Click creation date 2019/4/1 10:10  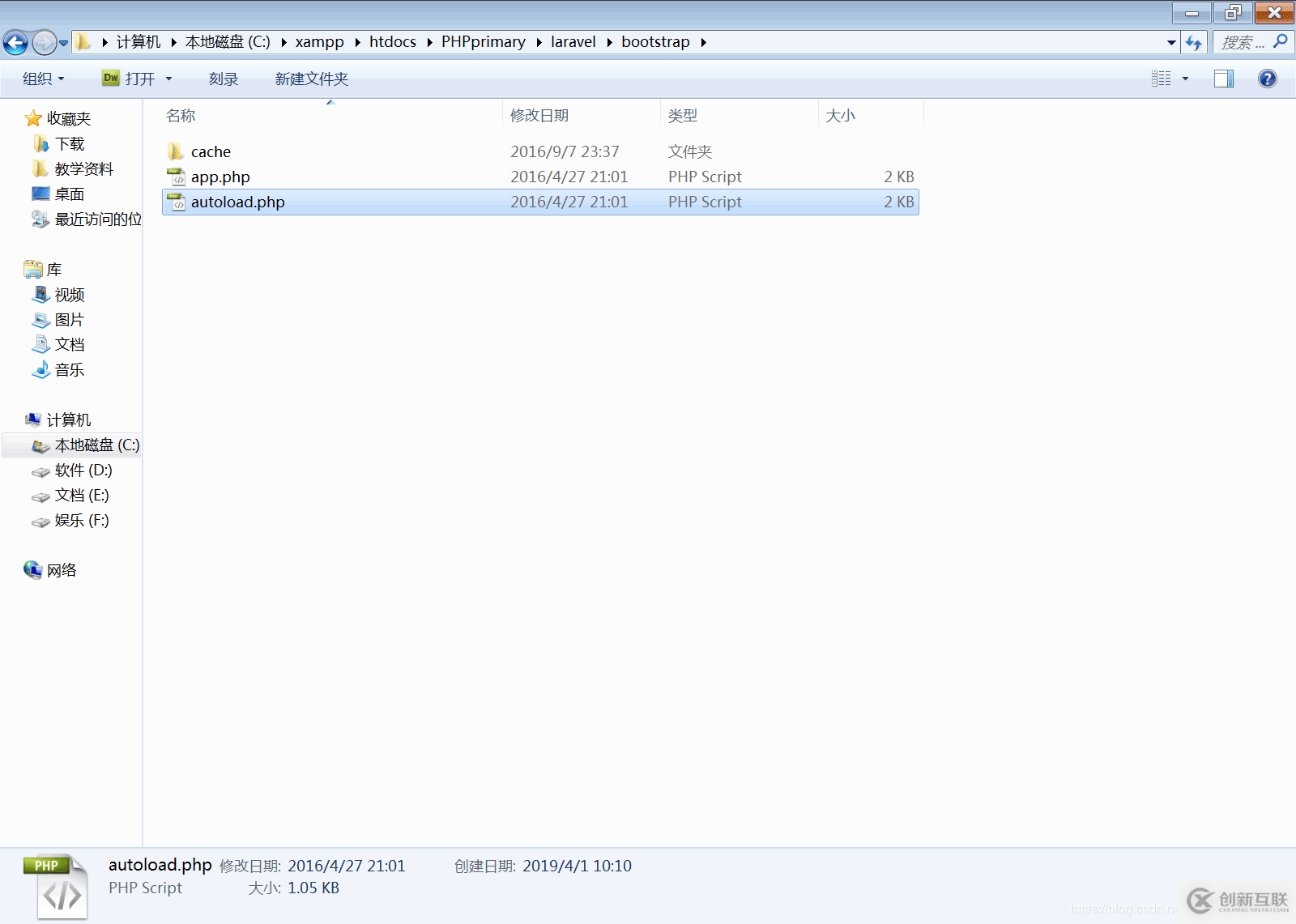(x=577, y=866)
